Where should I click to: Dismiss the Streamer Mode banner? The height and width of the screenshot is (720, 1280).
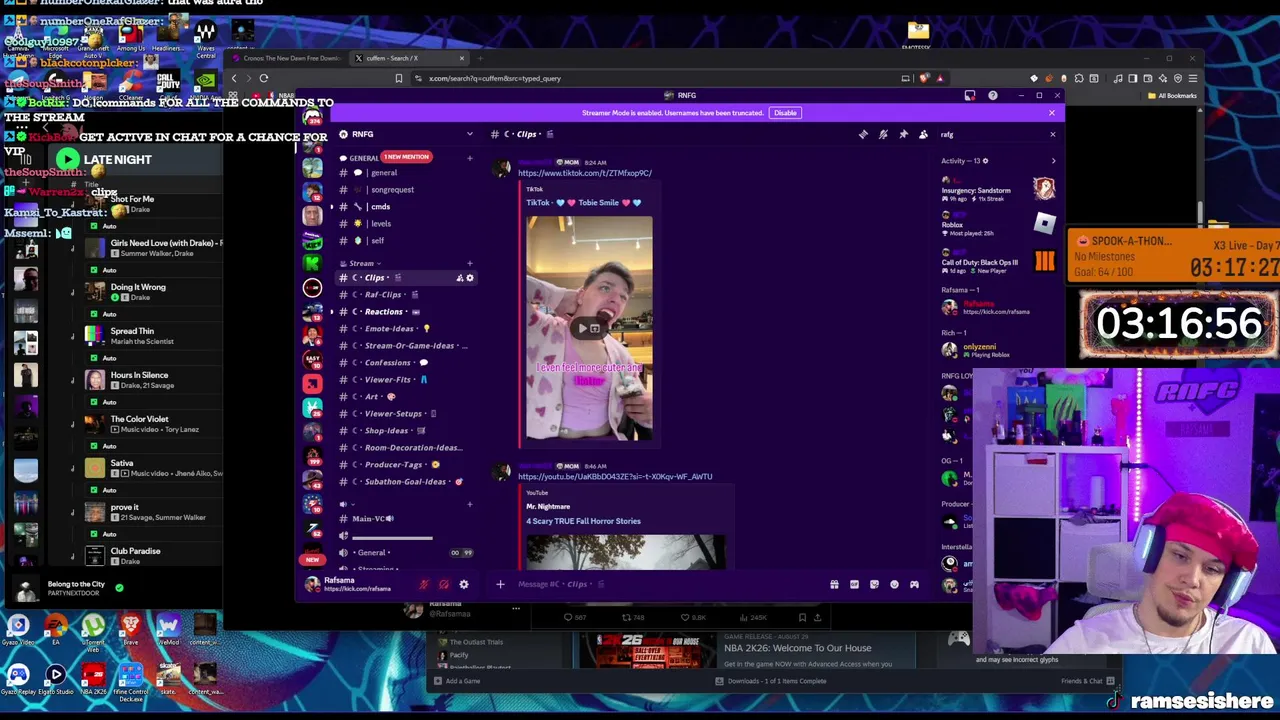(1052, 113)
